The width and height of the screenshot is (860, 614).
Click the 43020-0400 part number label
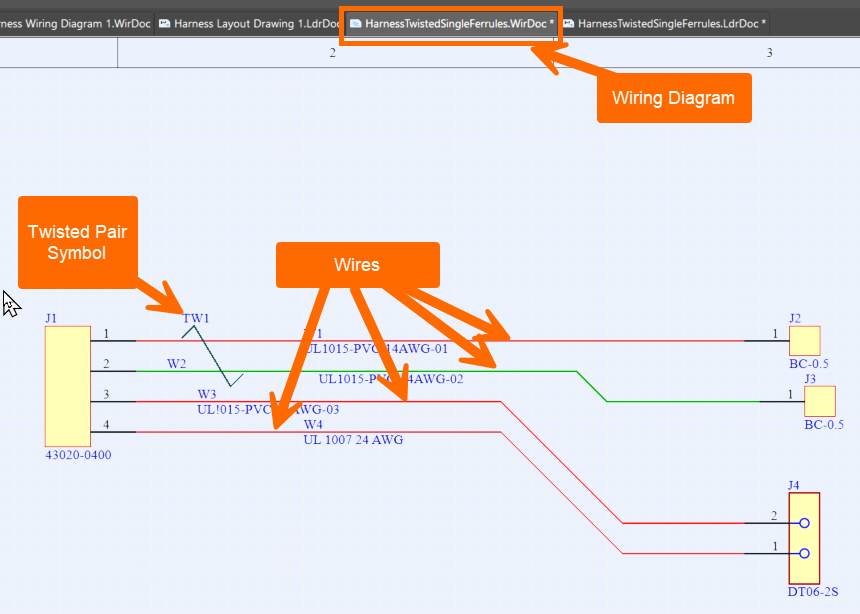click(x=78, y=455)
